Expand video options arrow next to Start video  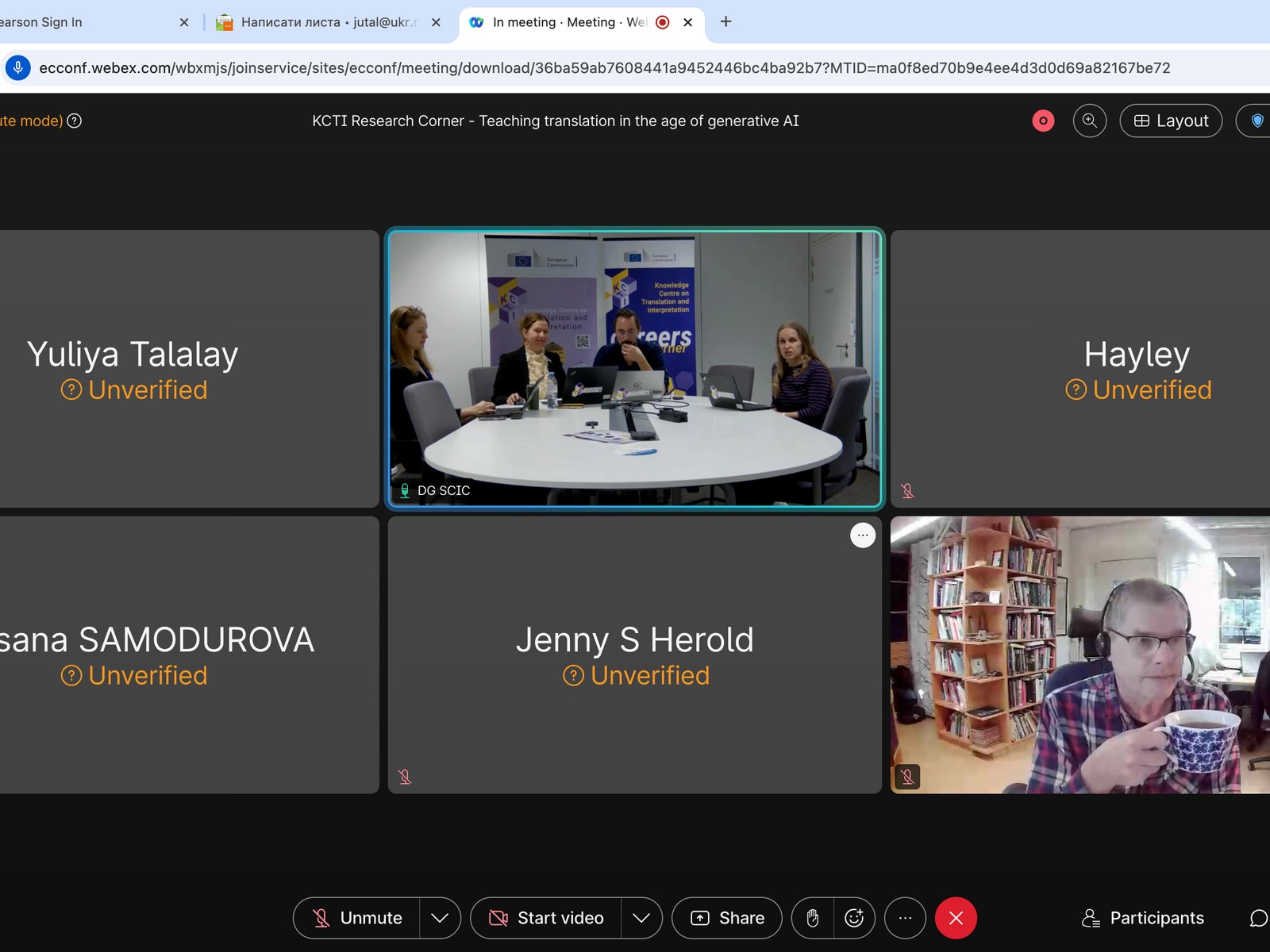pyautogui.click(x=641, y=918)
